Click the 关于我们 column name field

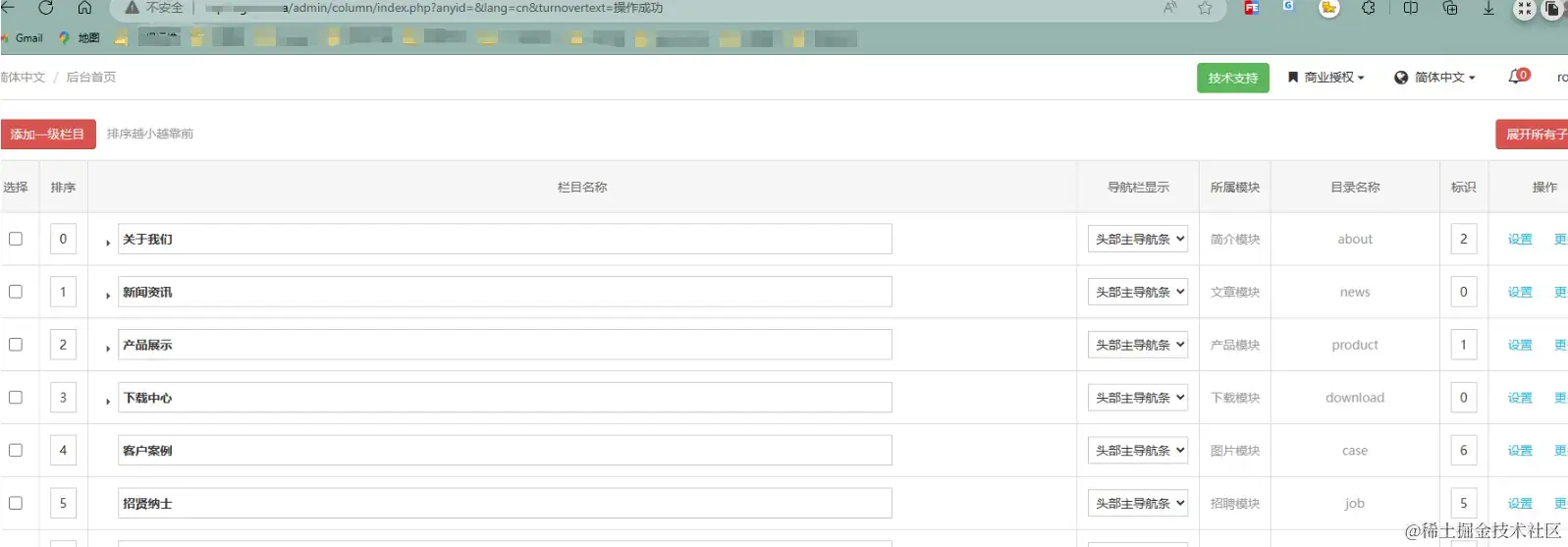(x=505, y=239)
